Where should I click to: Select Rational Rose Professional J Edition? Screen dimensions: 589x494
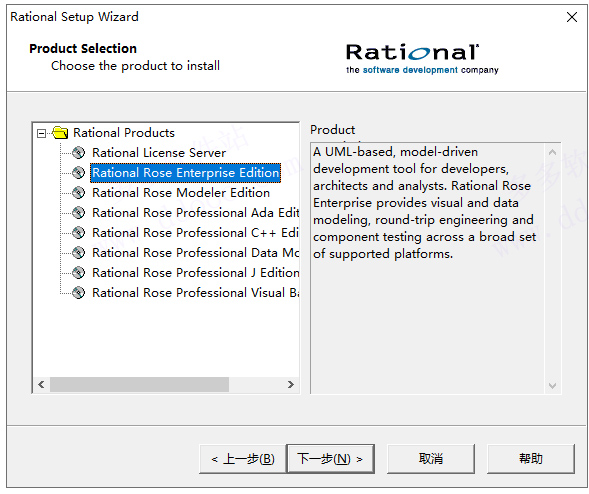195,272
